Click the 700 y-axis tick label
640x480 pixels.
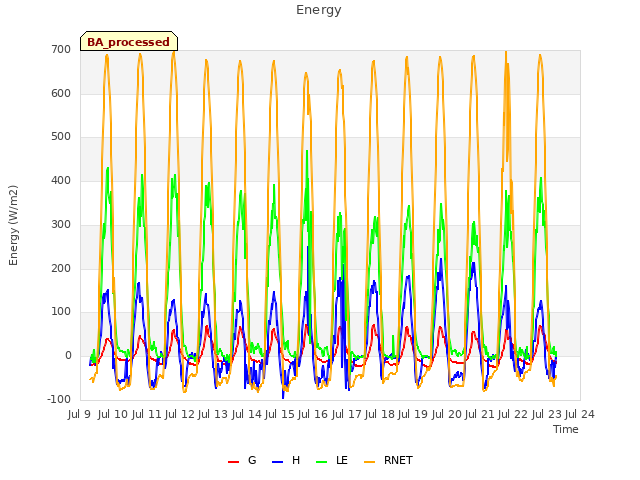coord(61,49)
